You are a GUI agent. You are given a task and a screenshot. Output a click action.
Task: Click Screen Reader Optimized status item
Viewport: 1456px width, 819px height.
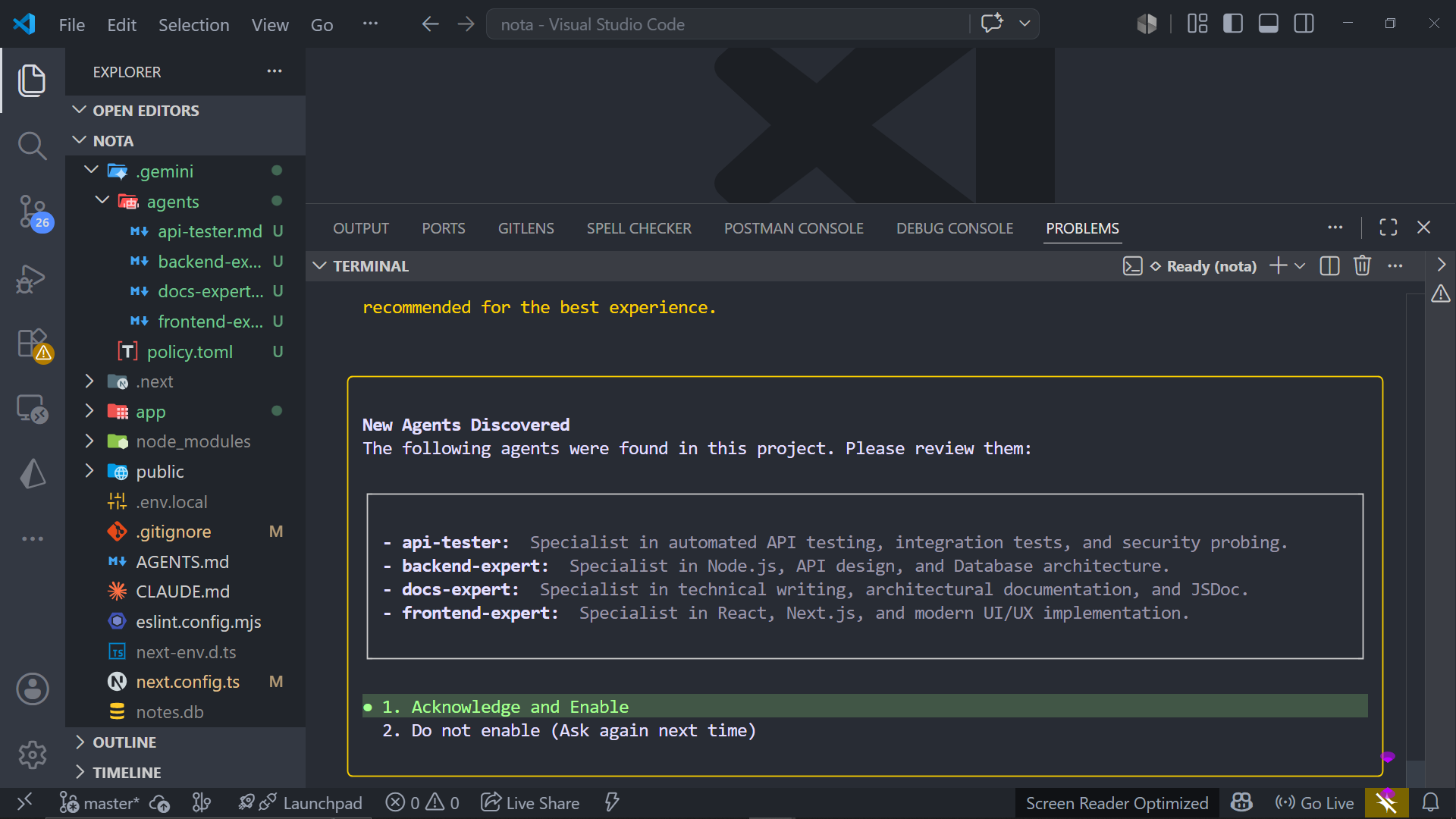pos(1117,803)
